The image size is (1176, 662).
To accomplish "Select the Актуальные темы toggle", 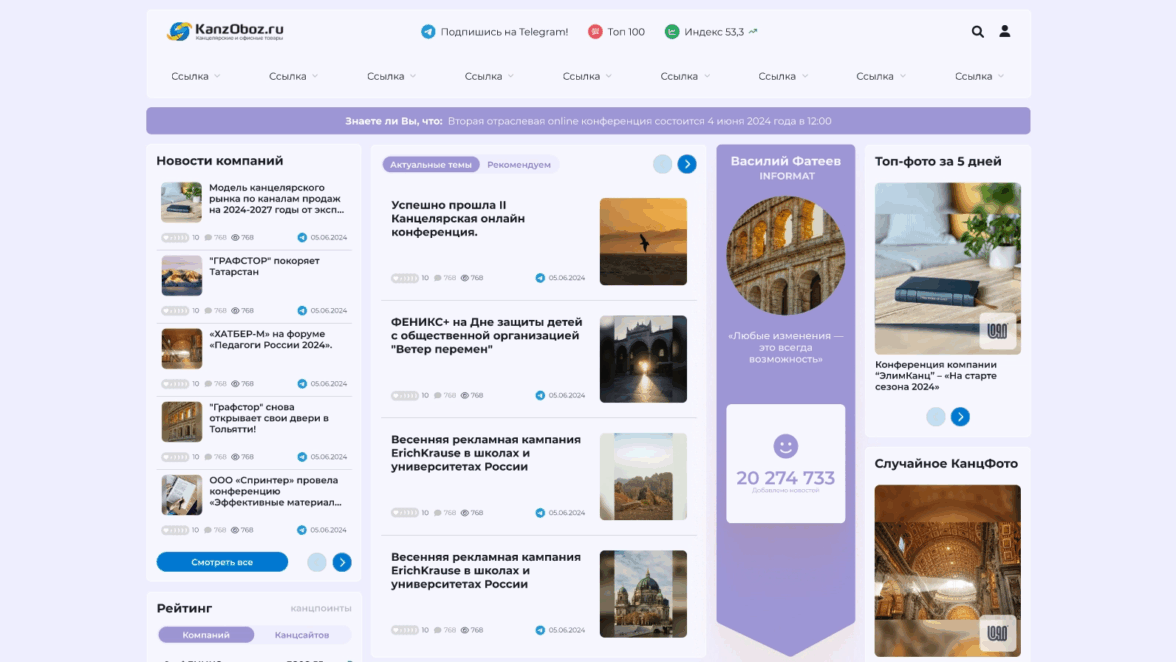I will [x=431, y=165].
